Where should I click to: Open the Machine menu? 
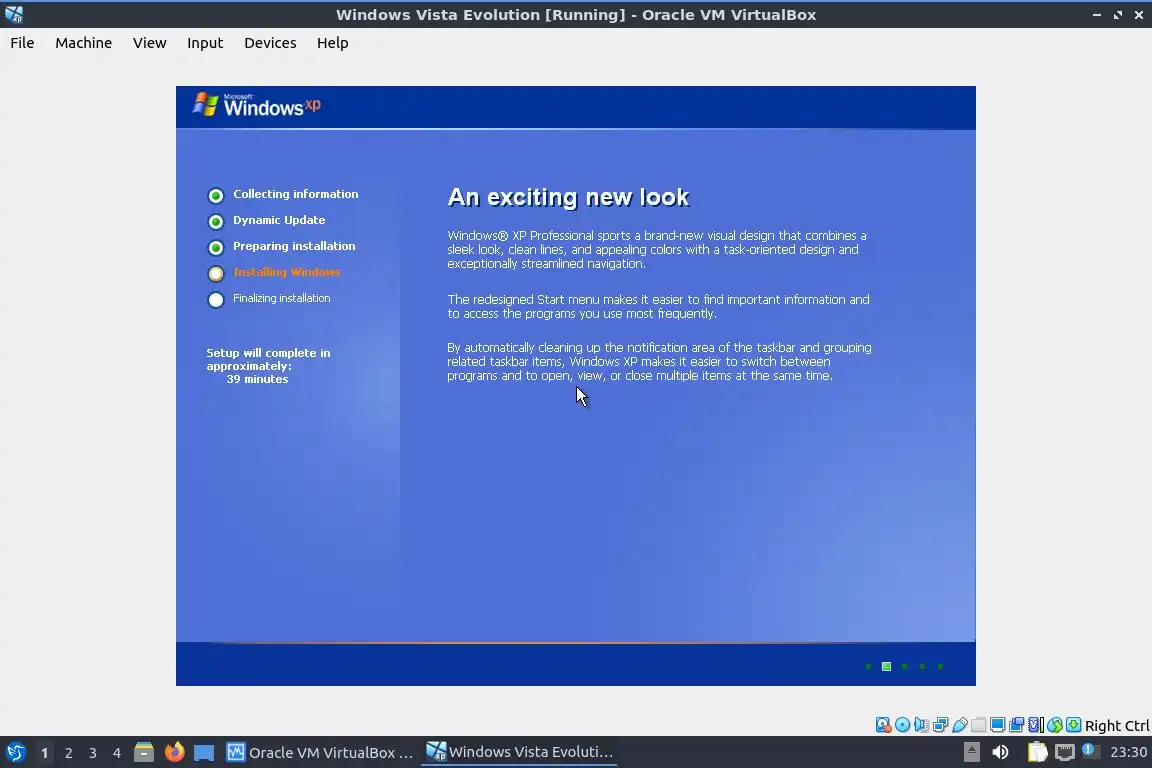(84, 43)
